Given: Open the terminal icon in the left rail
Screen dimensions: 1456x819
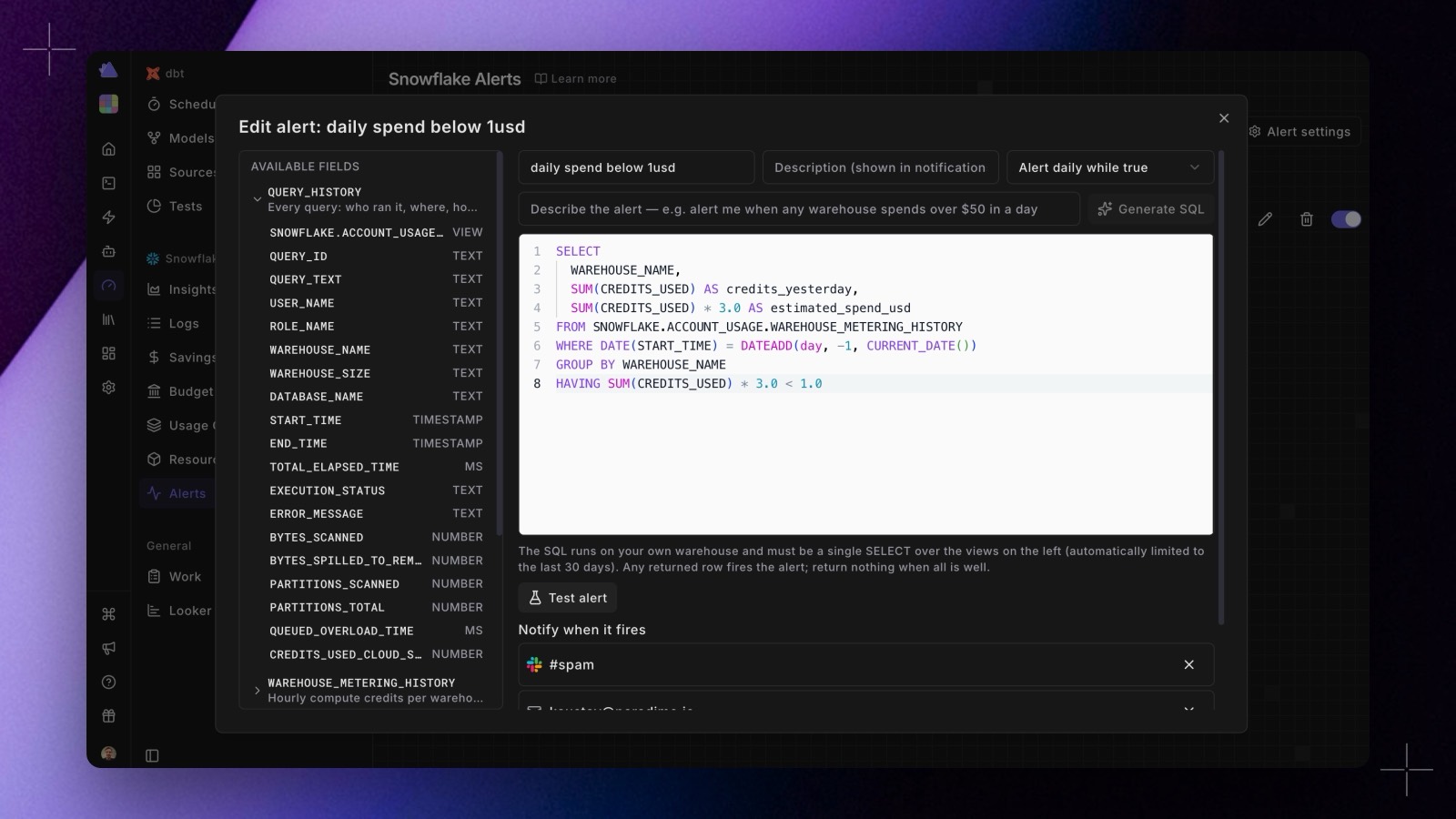Looking at the screenshot, I should point(108,183).
